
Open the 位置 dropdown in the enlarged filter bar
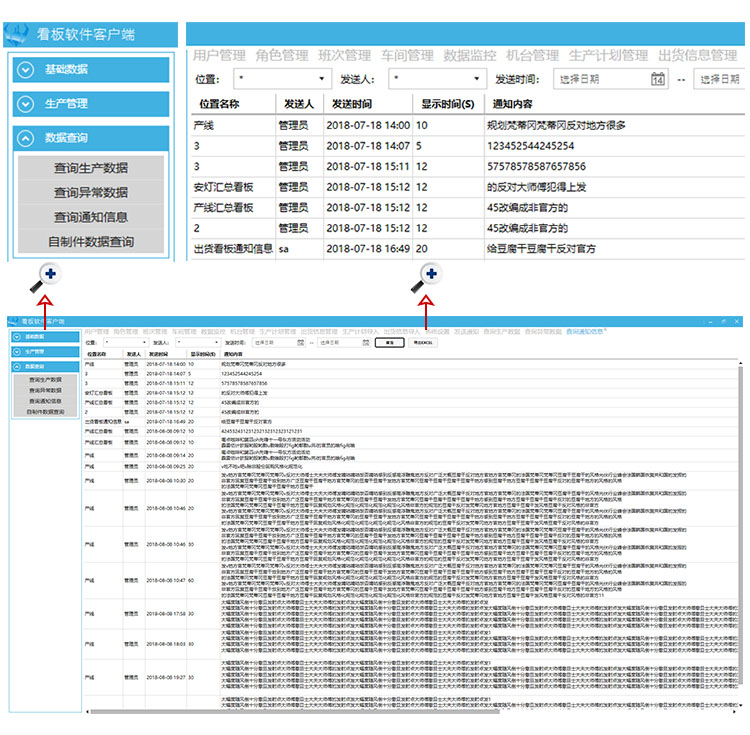tap(283, 79)
